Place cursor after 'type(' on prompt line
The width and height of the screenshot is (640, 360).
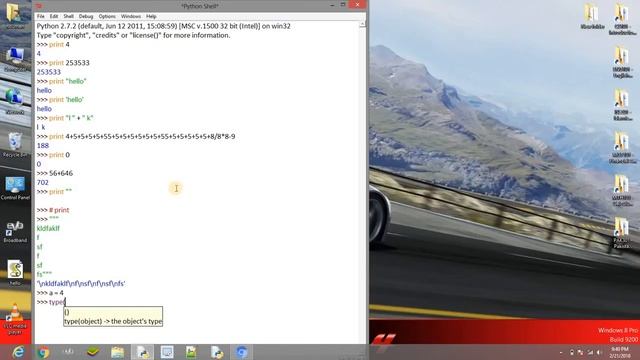[65, 302]
